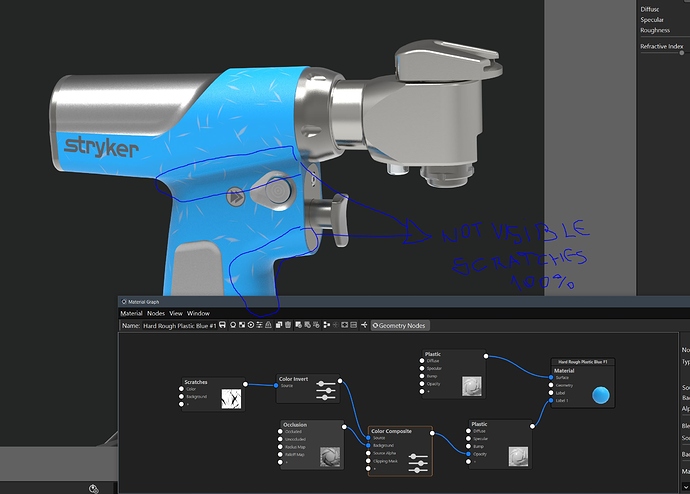Click the align nodes tree toolbar icon
Screen dimensions: 690x494
point(326,325)
